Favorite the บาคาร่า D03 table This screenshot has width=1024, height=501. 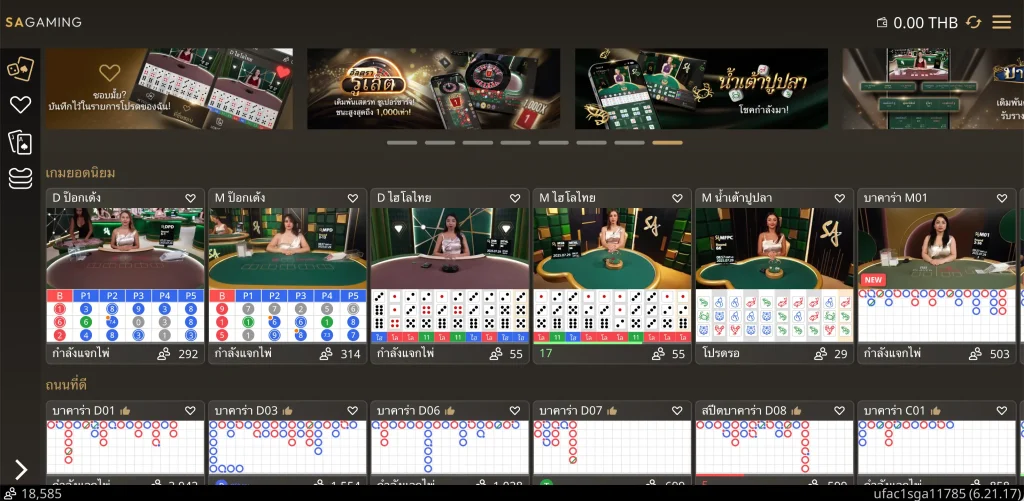click(353, 411)
